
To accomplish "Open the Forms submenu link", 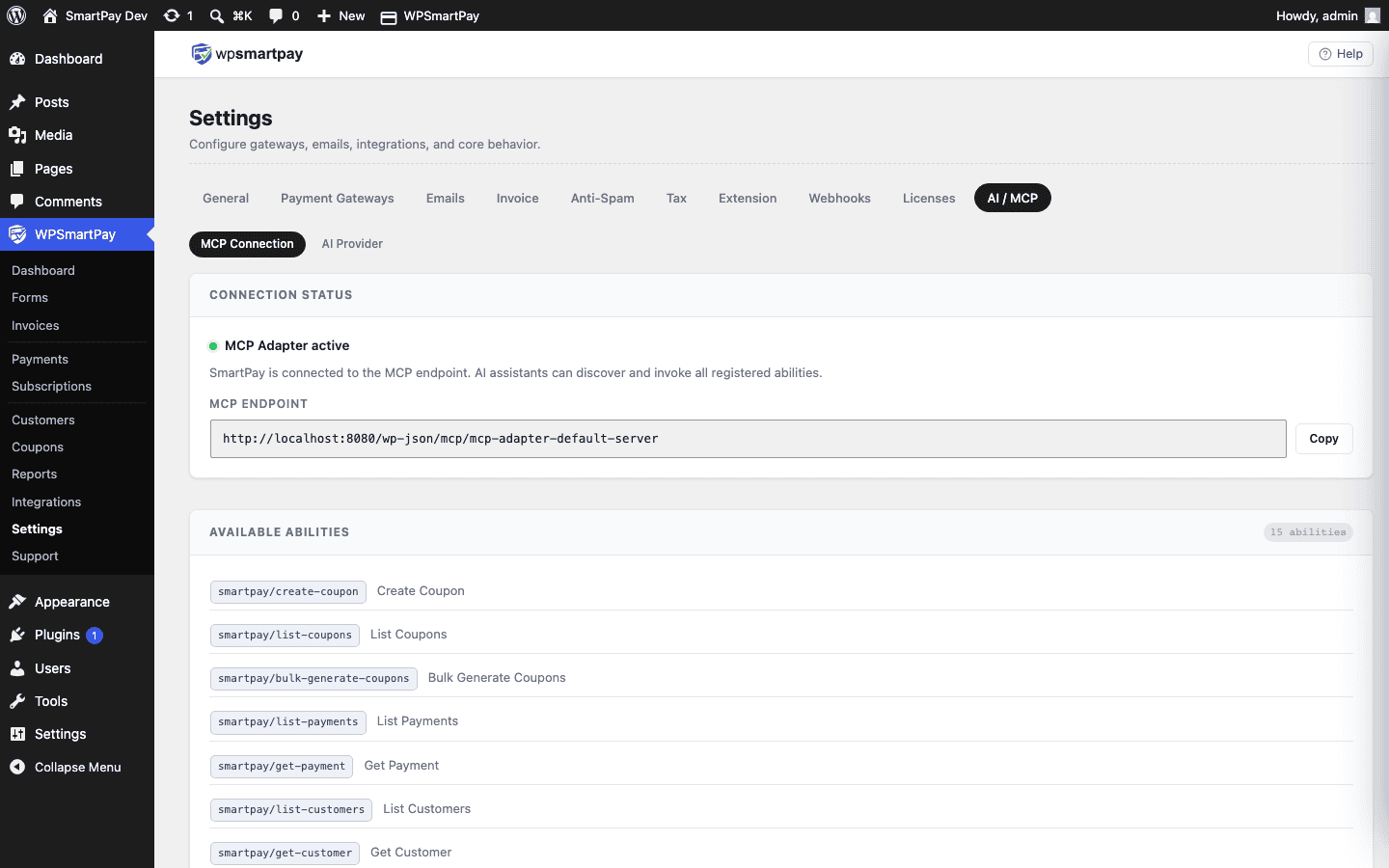I will (30, 298).
